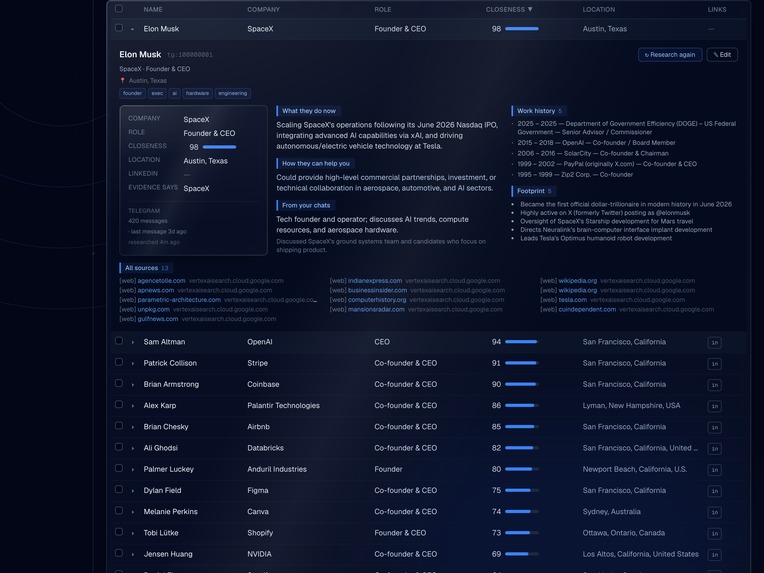Image resolution: width=764 pixels, height=573 pixels.
Task: Check the Jensen Huang row checkbox
Action: pos(119,553)
